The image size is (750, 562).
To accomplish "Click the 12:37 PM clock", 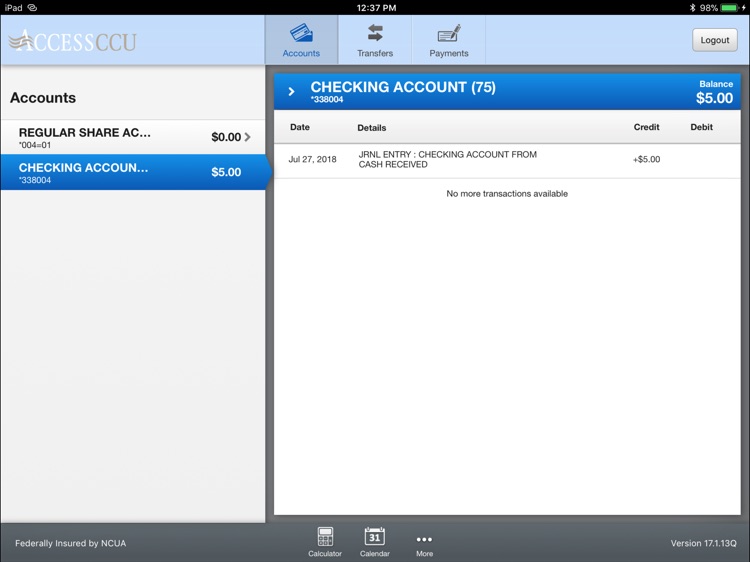I will tap(376, 8).
